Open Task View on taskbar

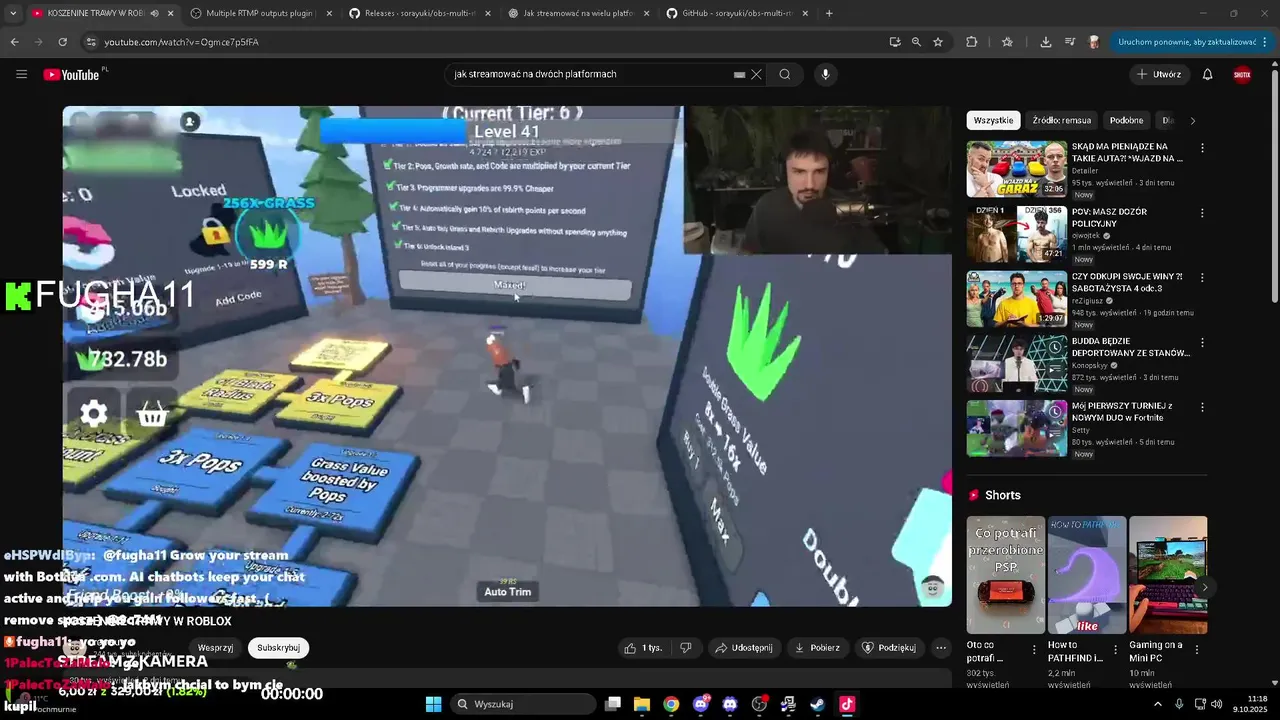(613, 704)
